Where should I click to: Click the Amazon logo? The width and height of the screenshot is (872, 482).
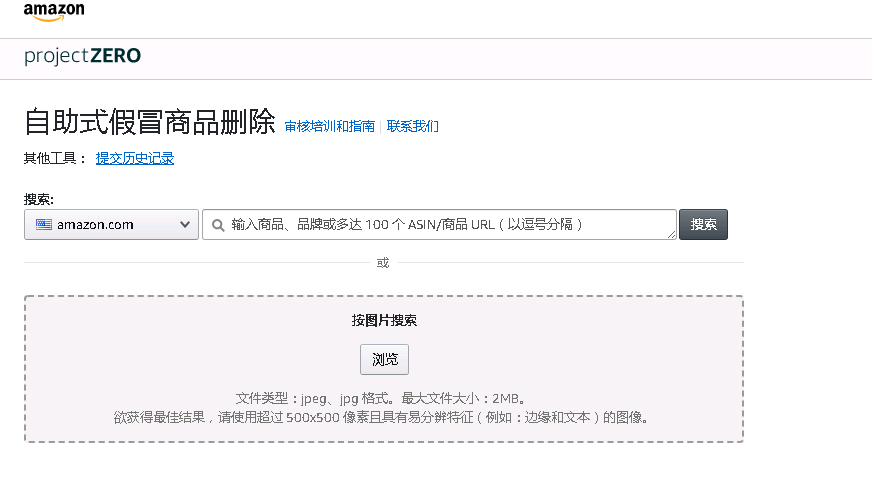(54, 12)
